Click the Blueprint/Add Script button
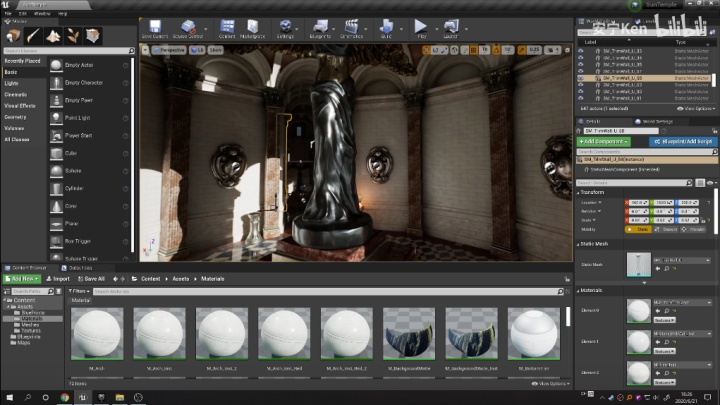This screenshot has height=405, width=720. (x=683, y=141)
